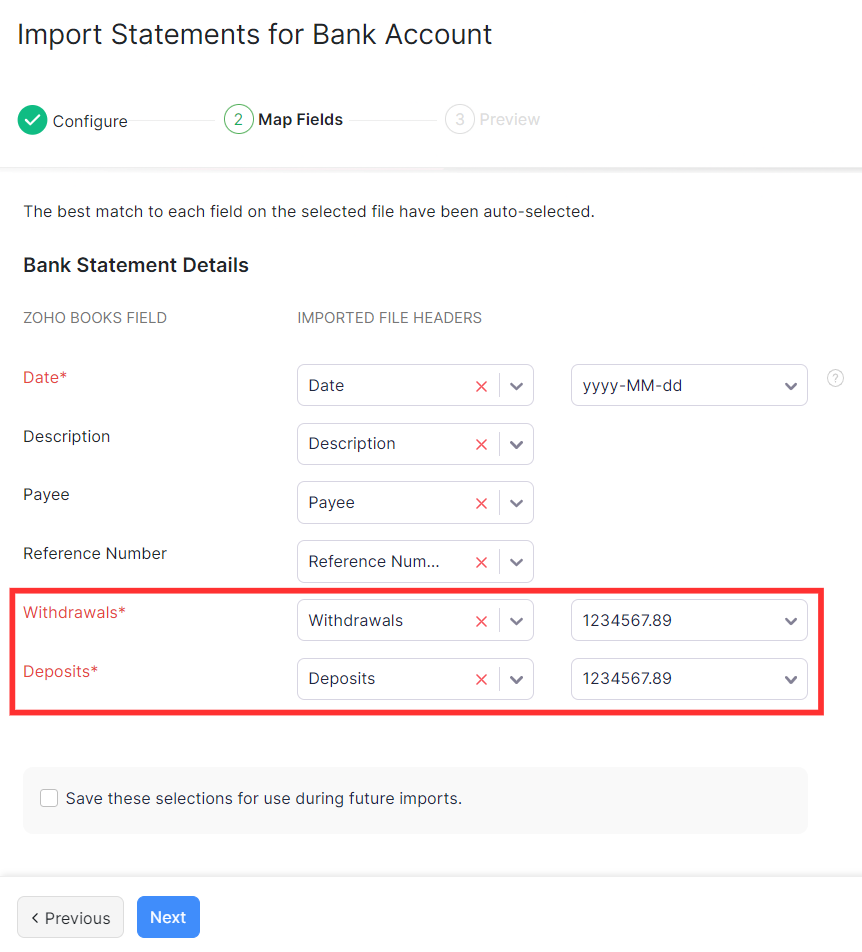
Task: Click the green Configure step checkmark
Action: pos(31,119)
